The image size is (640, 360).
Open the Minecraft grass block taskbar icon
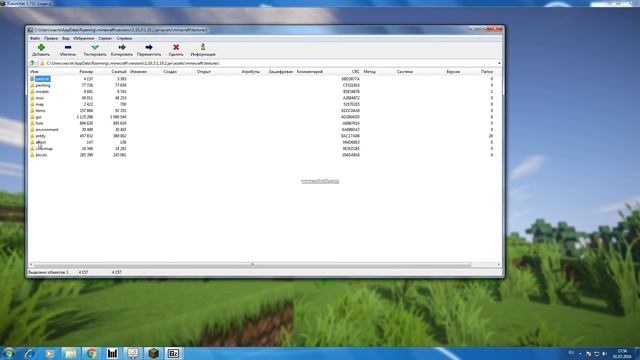[x=153, y=353]
